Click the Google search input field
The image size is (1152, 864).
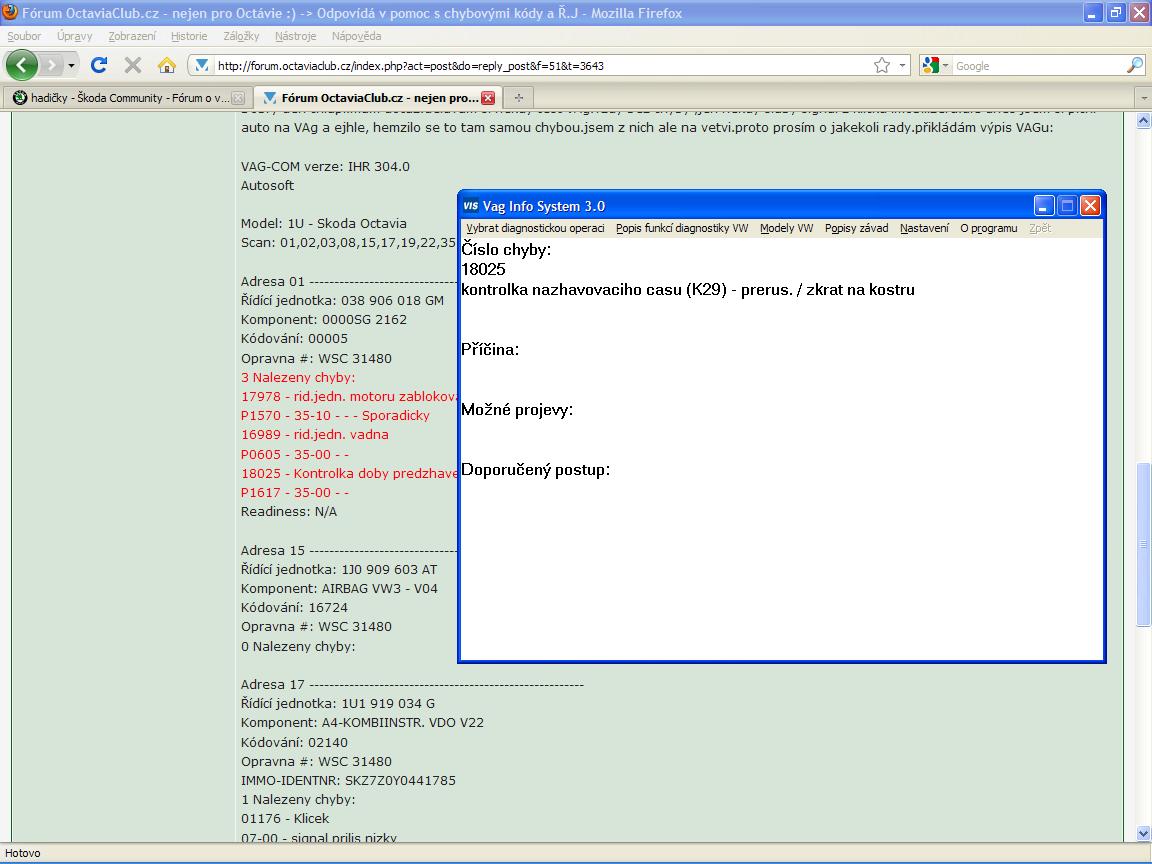point(1035,65)
